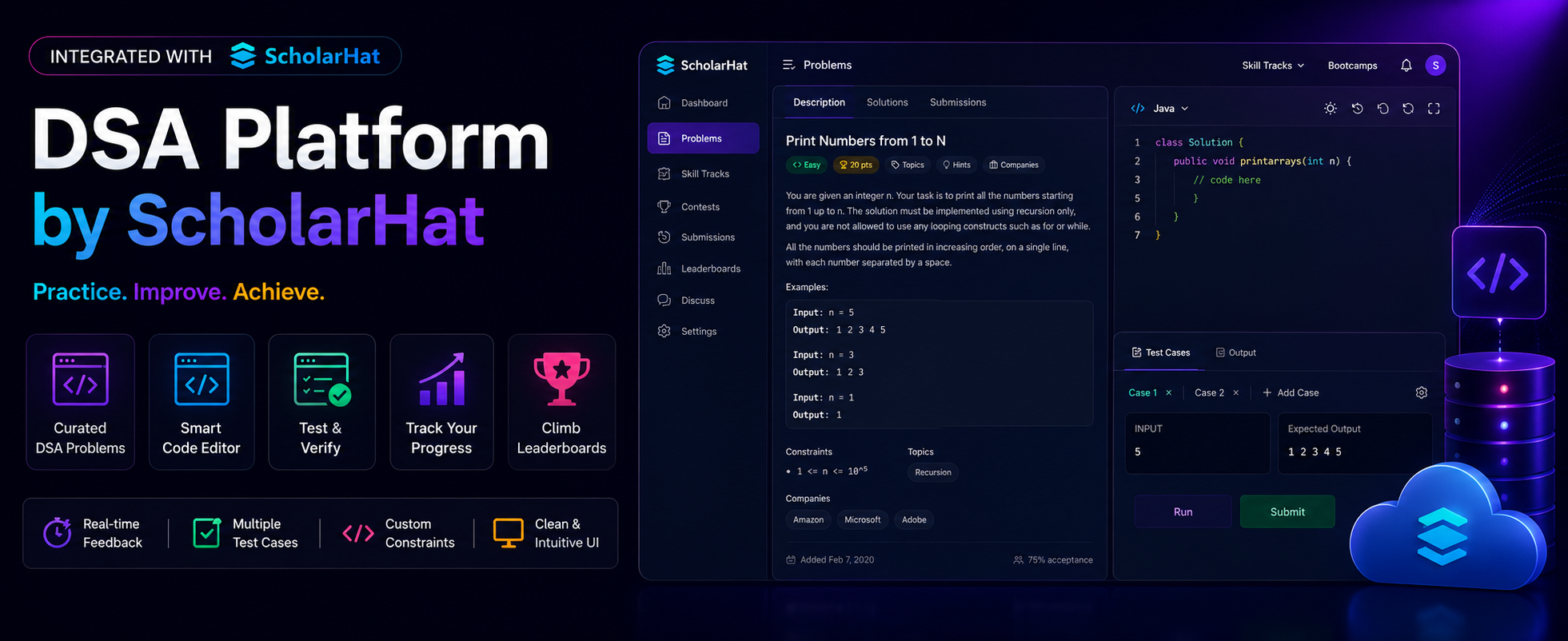Collapse the sidebar with the hamburger icon
Viewport: 1568px width, 641px height.
(x=788, y=65)
